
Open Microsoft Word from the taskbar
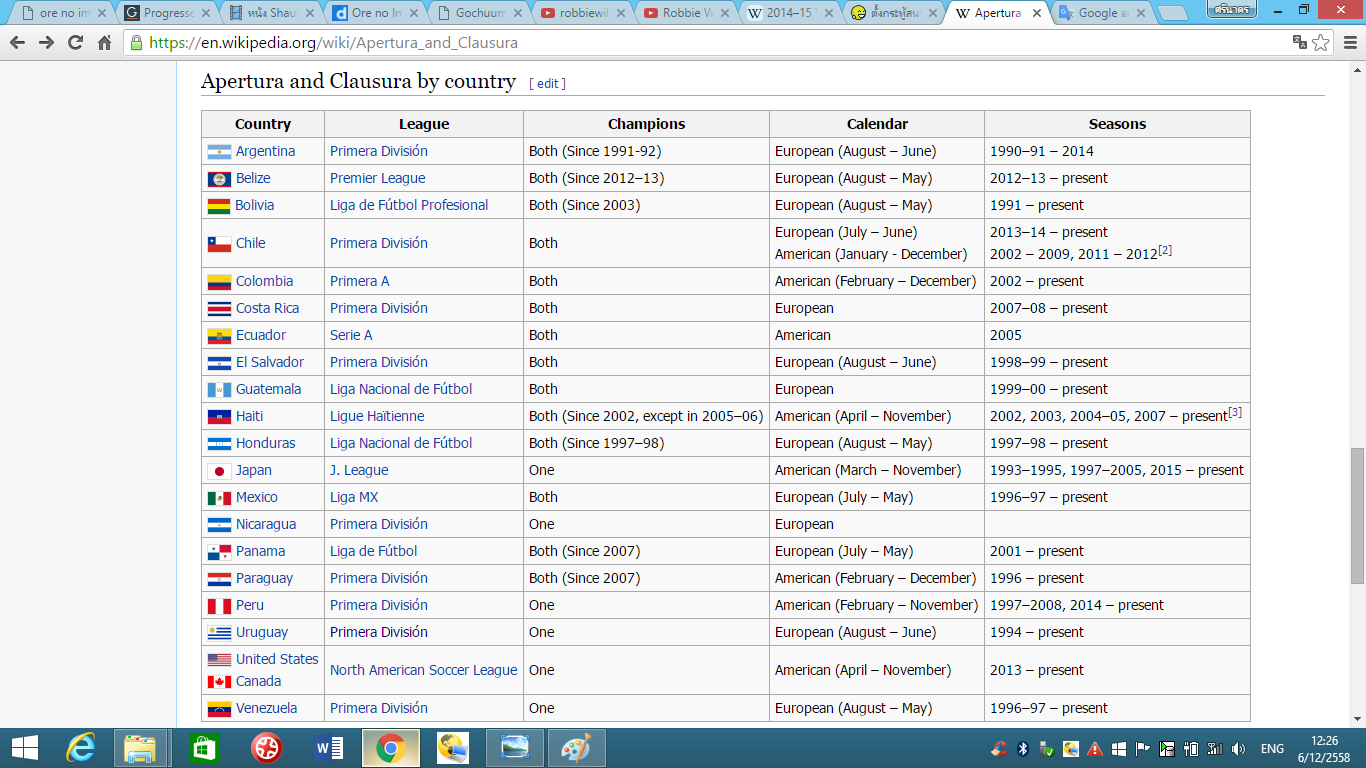pos(328,748)
